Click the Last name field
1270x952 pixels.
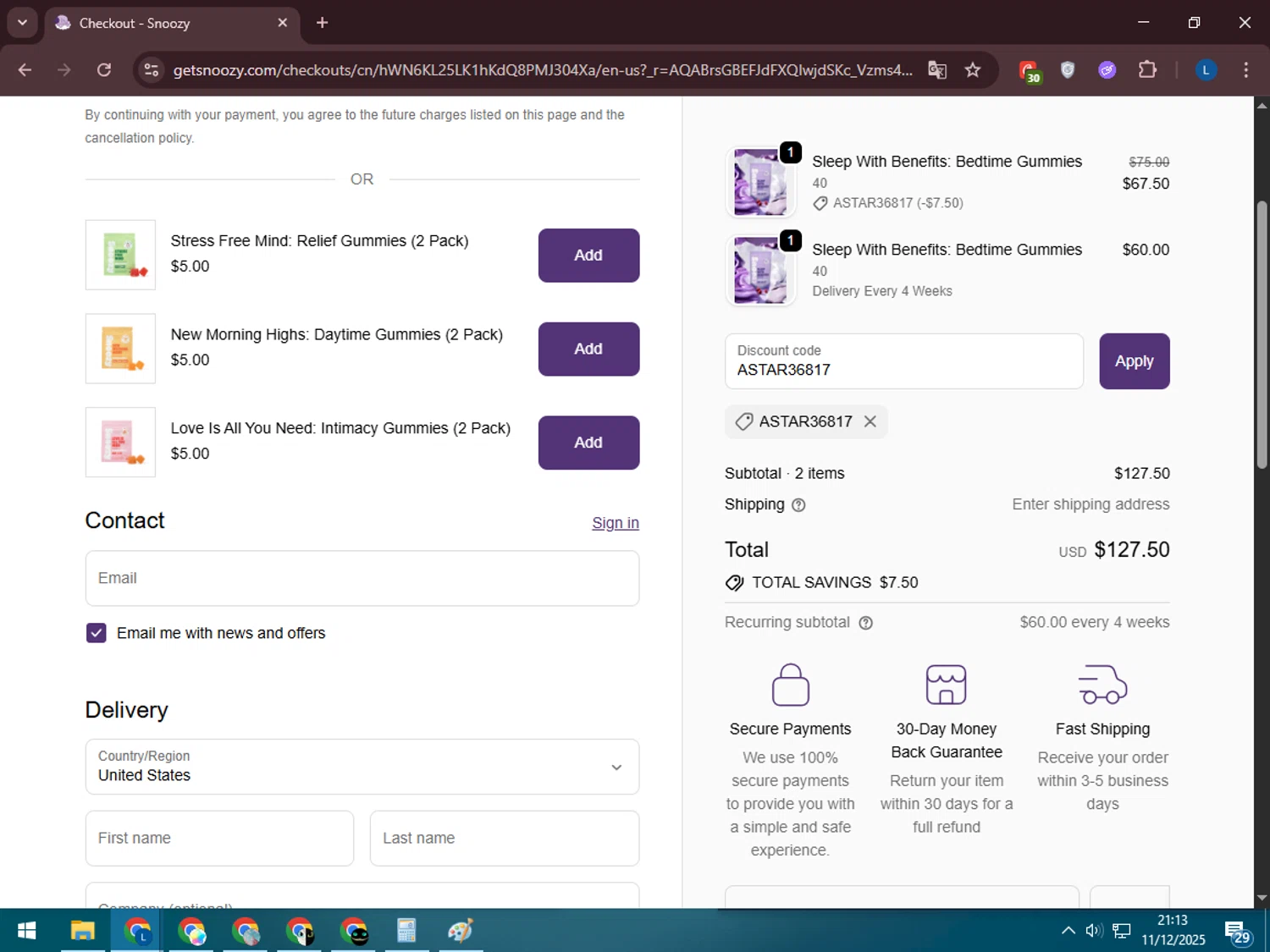[505, 838]
